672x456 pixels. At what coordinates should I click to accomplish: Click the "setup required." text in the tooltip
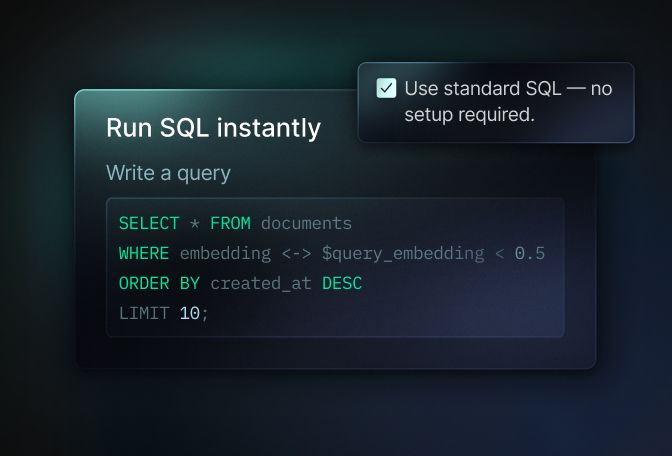tap(469, 115)
